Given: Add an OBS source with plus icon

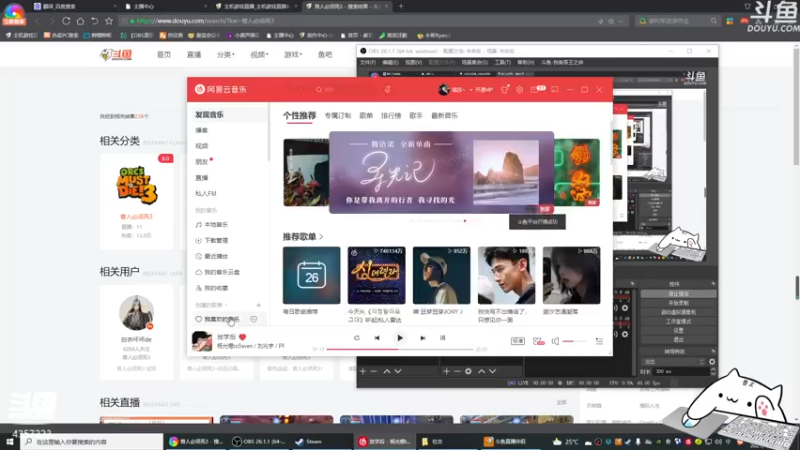Looking at the screenshot, I should [x=446, y=371].
